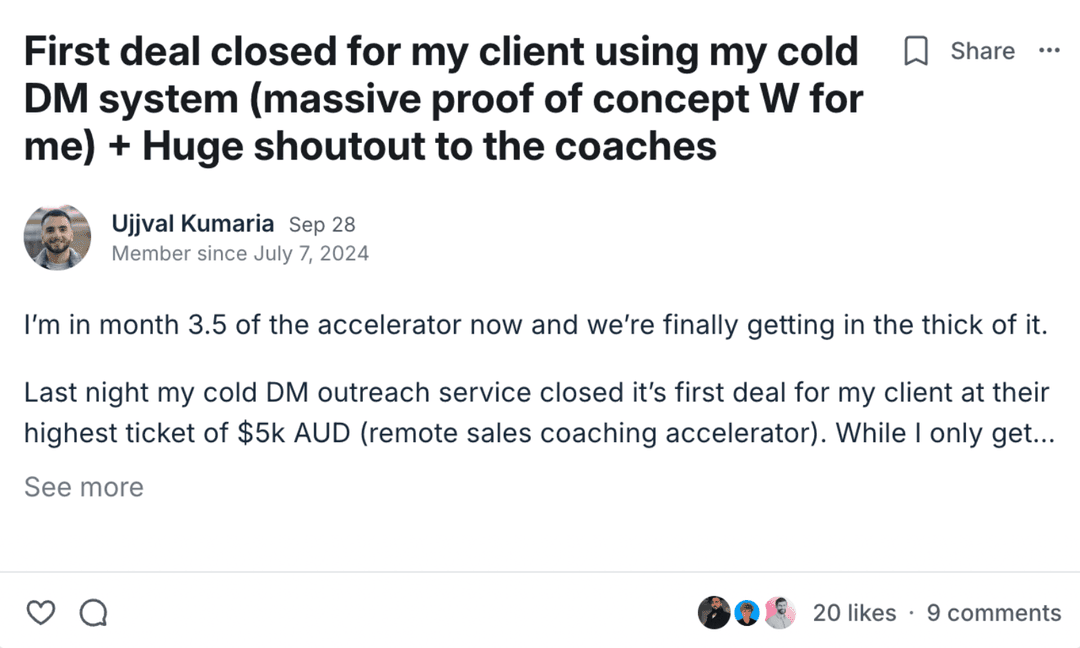Click the paragraph starting "Last night my cold DM"
This screenshot has height=648, width=1080.
click(x=535, y=392)
